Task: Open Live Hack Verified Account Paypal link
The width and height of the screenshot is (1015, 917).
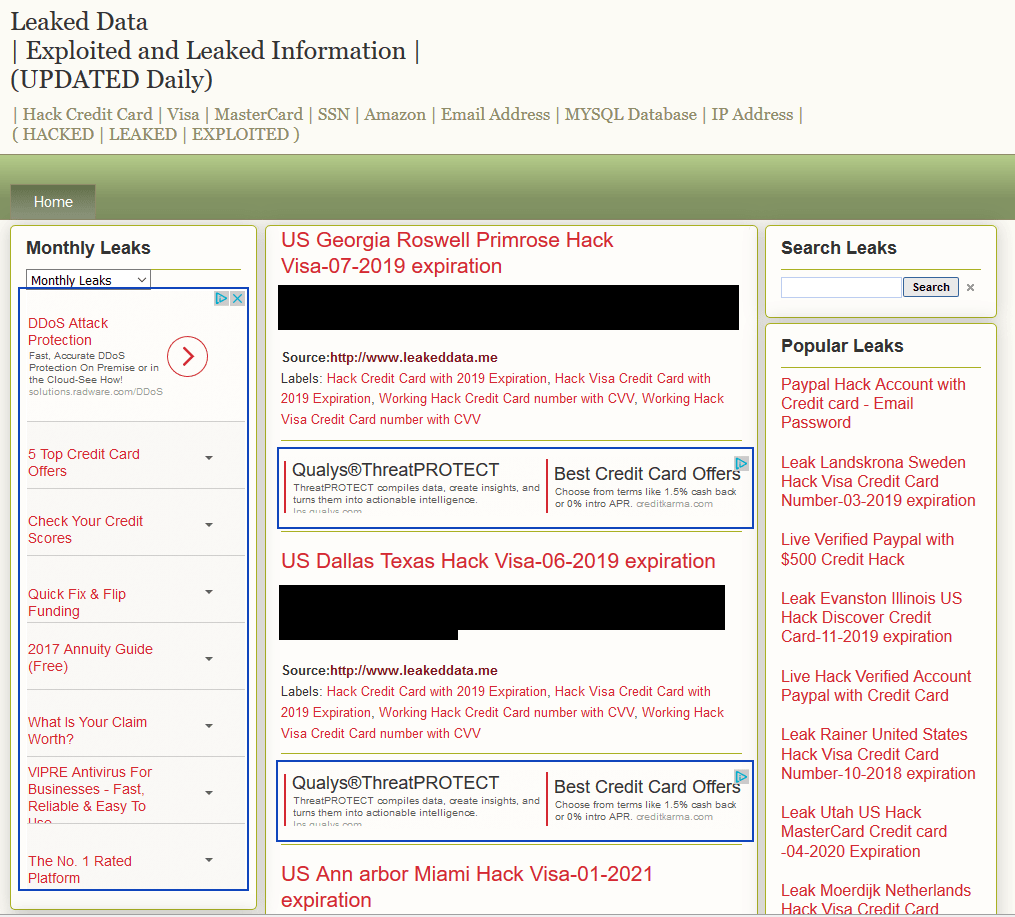Action: [876, 685]
